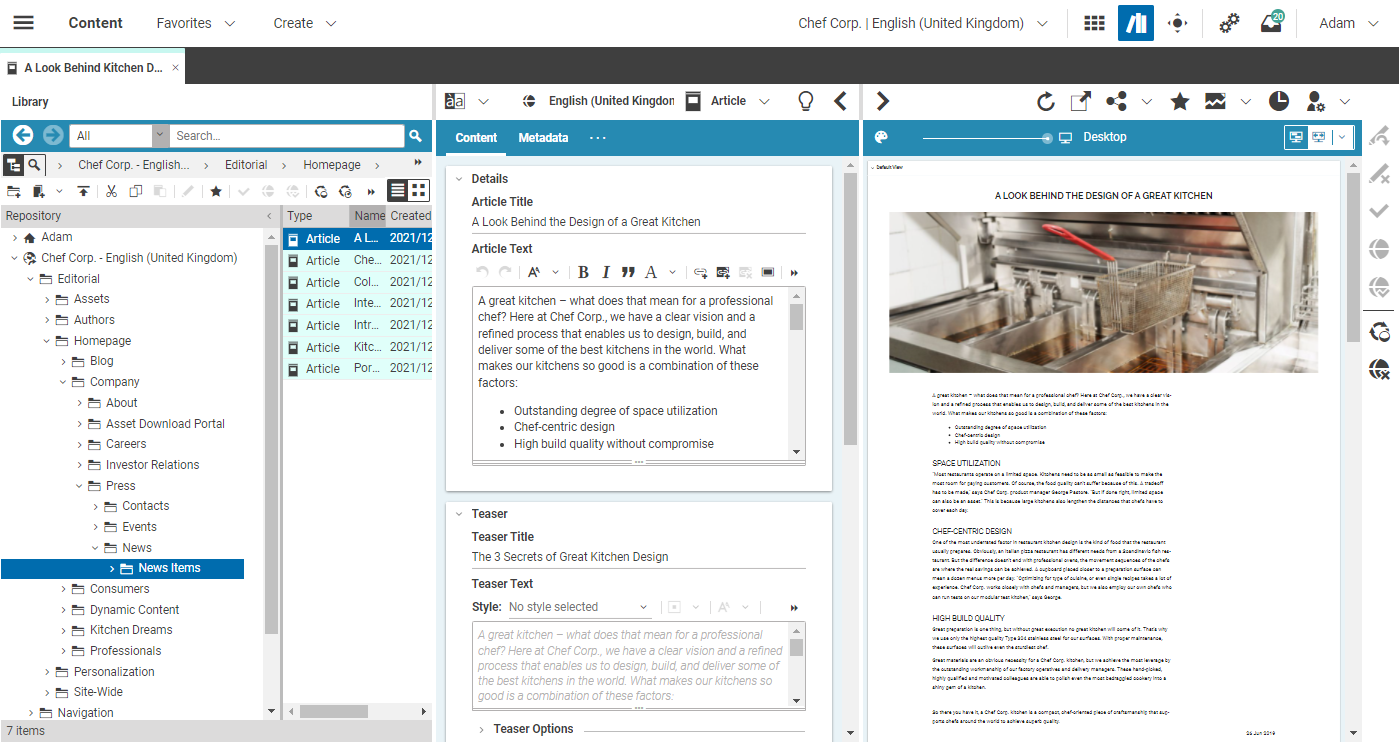Click the reload preview icon
The width and height of the screenshot is (1399, 742).
tap(1045, 101)
